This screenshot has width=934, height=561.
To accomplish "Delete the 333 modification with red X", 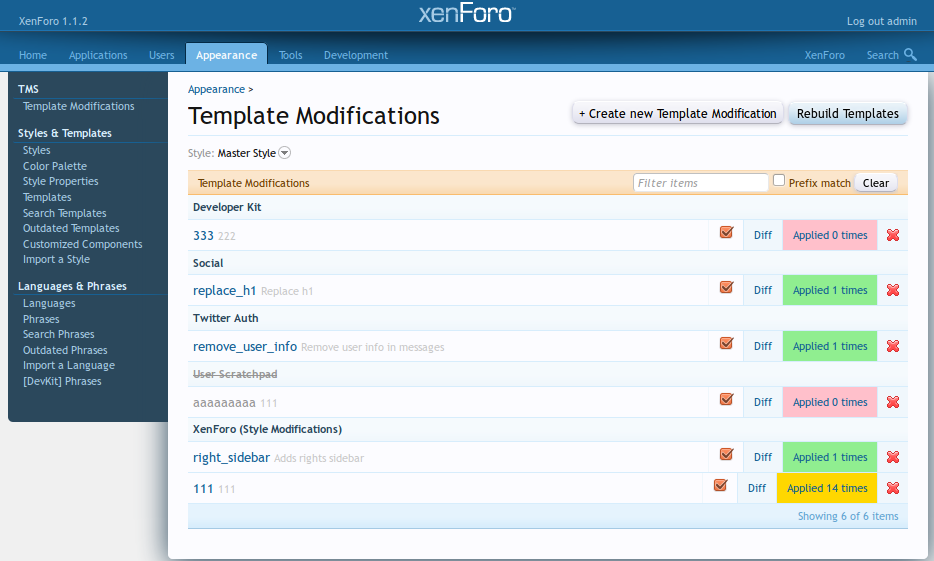I will pos(893,235).
